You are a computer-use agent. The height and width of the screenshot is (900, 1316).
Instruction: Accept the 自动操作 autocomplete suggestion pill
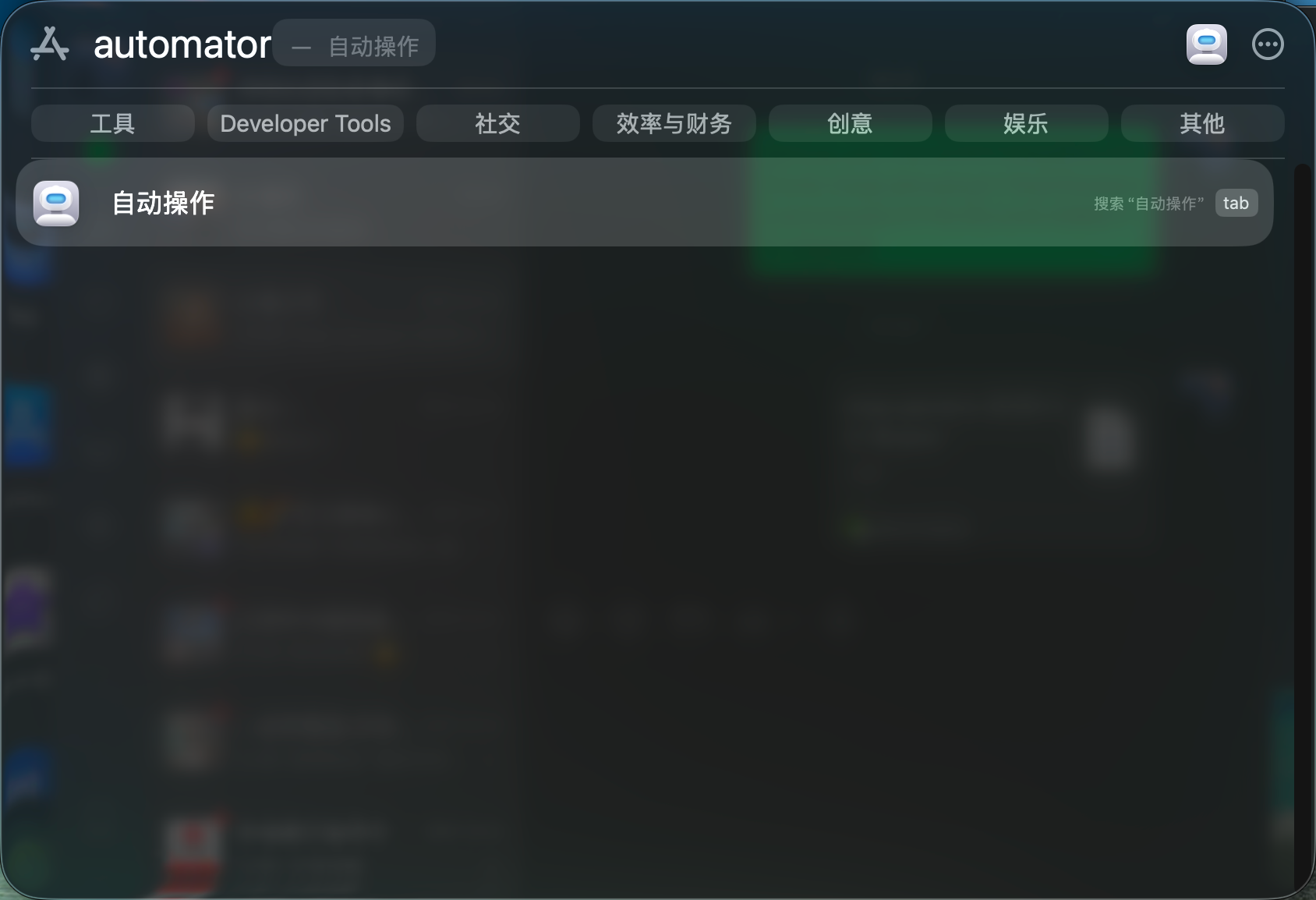355,43
